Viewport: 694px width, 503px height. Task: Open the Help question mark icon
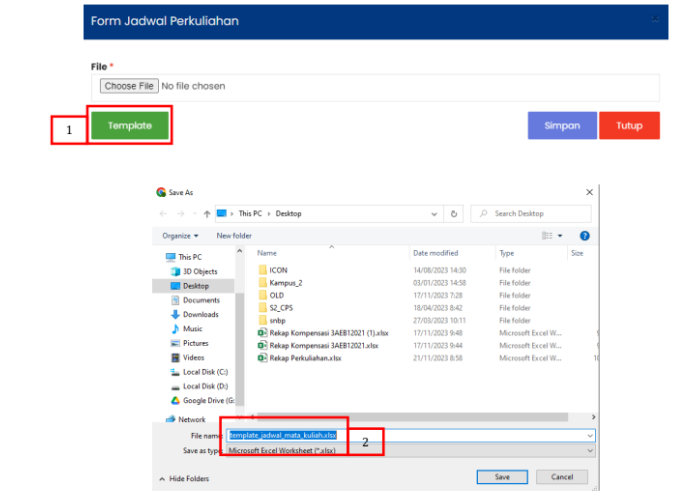point(584,235)
